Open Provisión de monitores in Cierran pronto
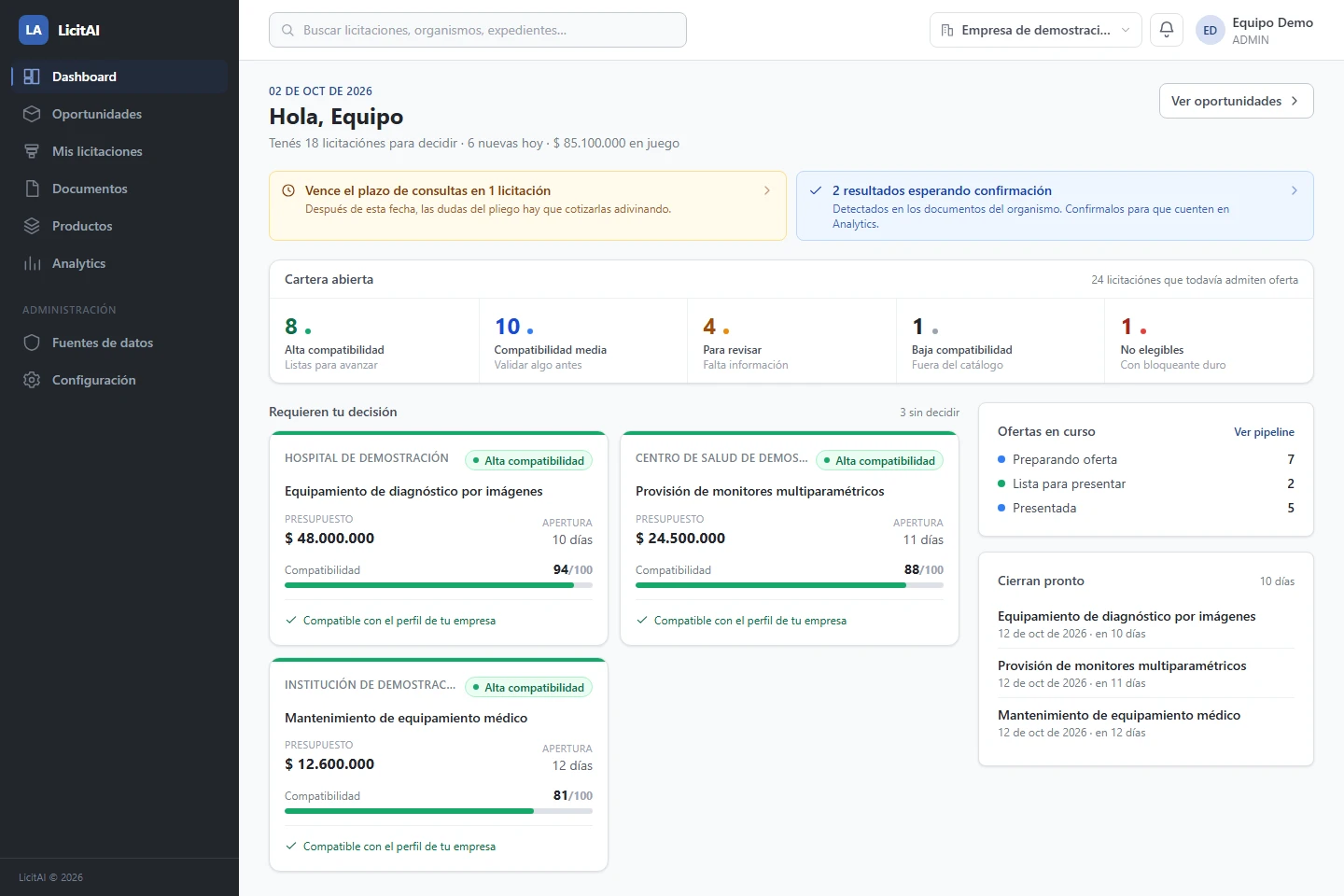The image size is (1344, 896). [x=1146, y=674]
